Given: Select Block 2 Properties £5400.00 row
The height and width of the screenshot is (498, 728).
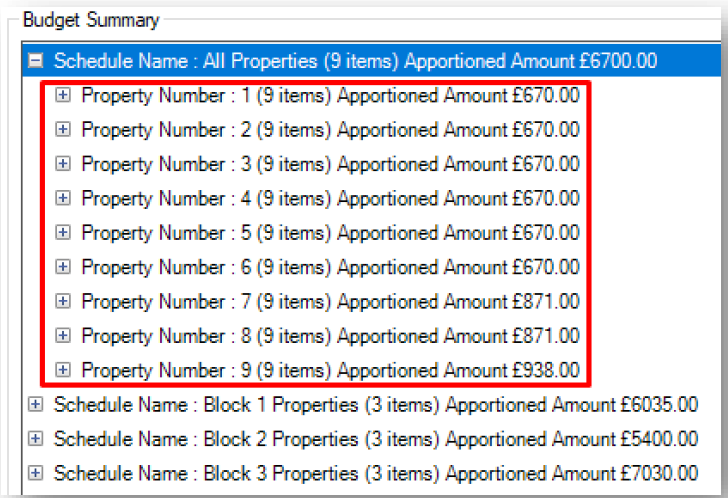Looking at the screenshot, I should pyautogui.click(x=376, y=439).
